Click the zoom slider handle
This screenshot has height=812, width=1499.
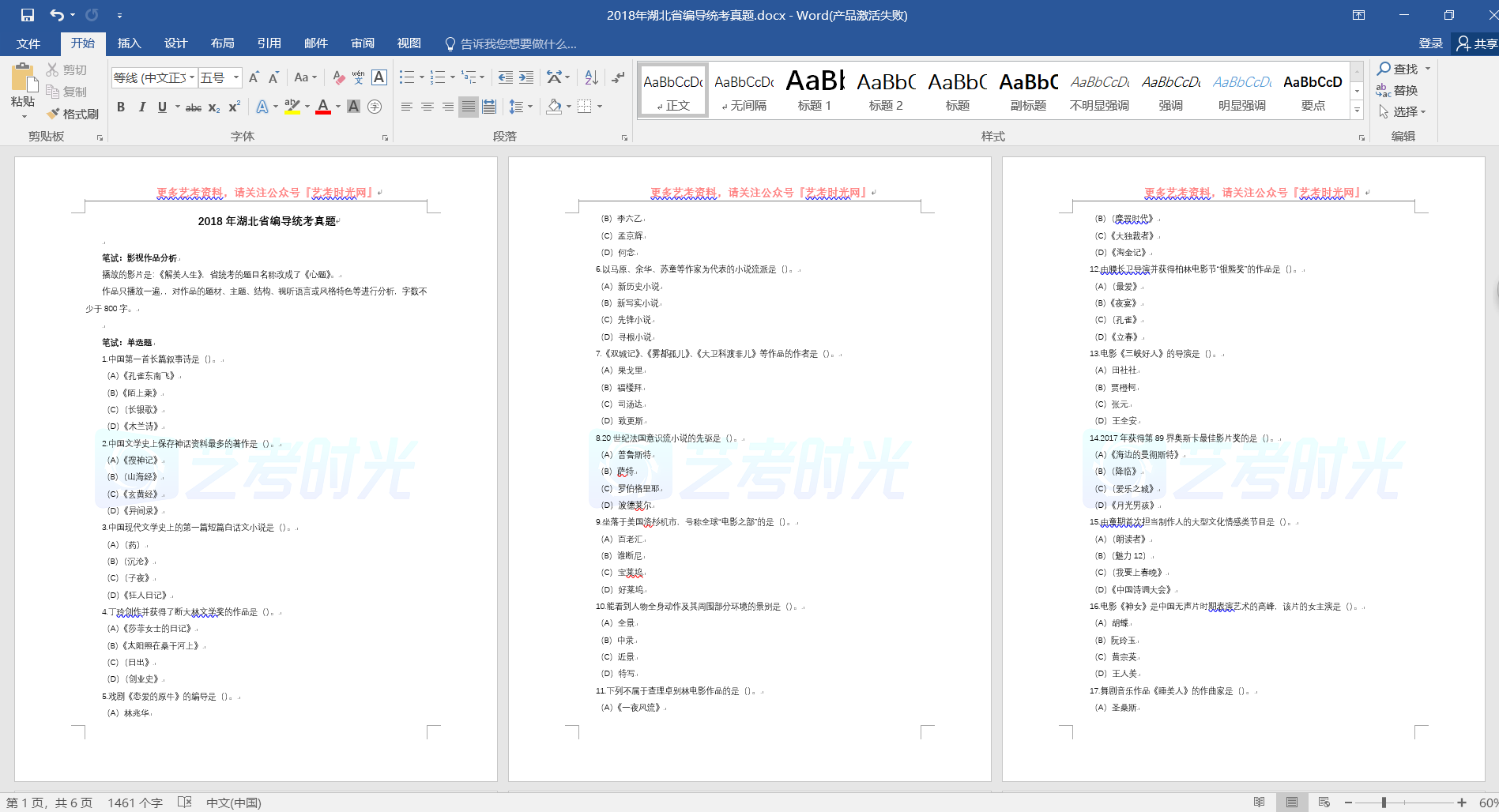1384,803
